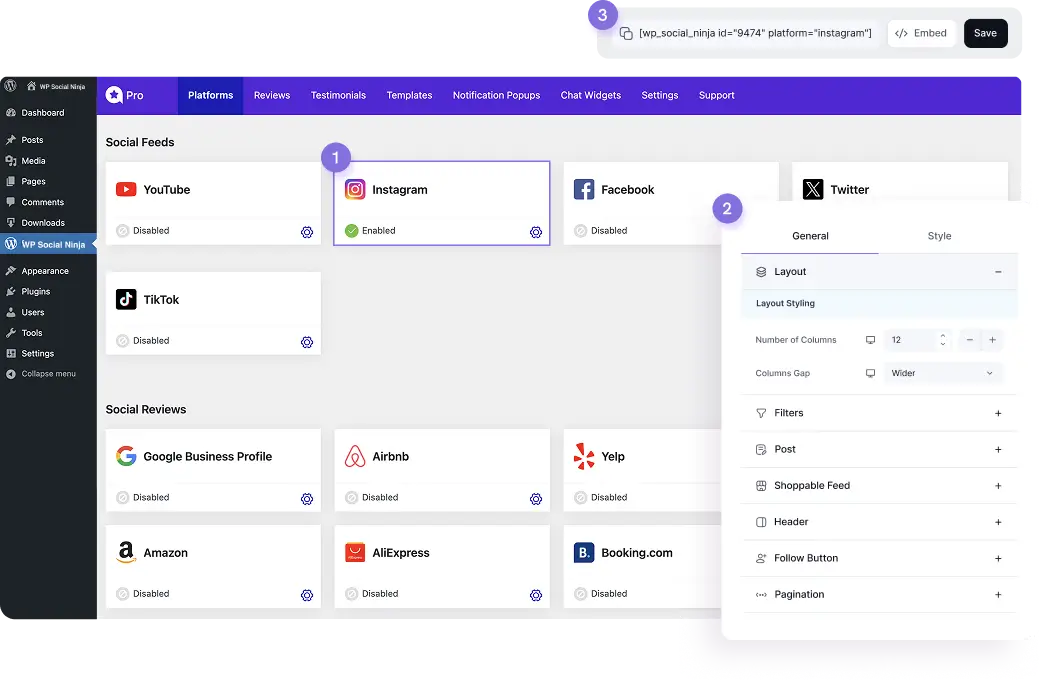Viewport: 1039px width, 680px height.
Task: Click the Instagram logo icon
Action: [355, 190]
